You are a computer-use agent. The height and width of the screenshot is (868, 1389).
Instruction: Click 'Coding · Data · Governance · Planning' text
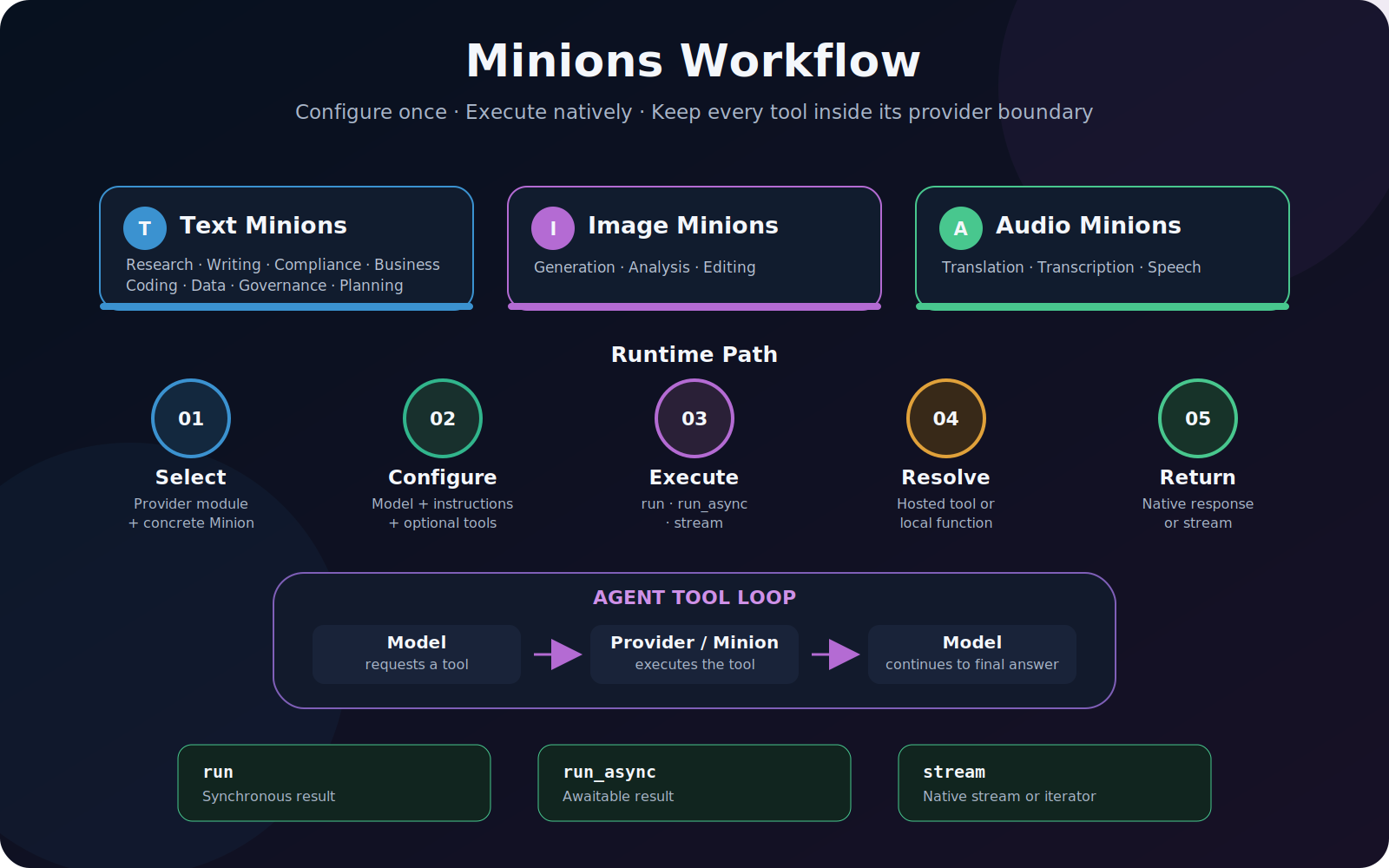pos(265,286)
